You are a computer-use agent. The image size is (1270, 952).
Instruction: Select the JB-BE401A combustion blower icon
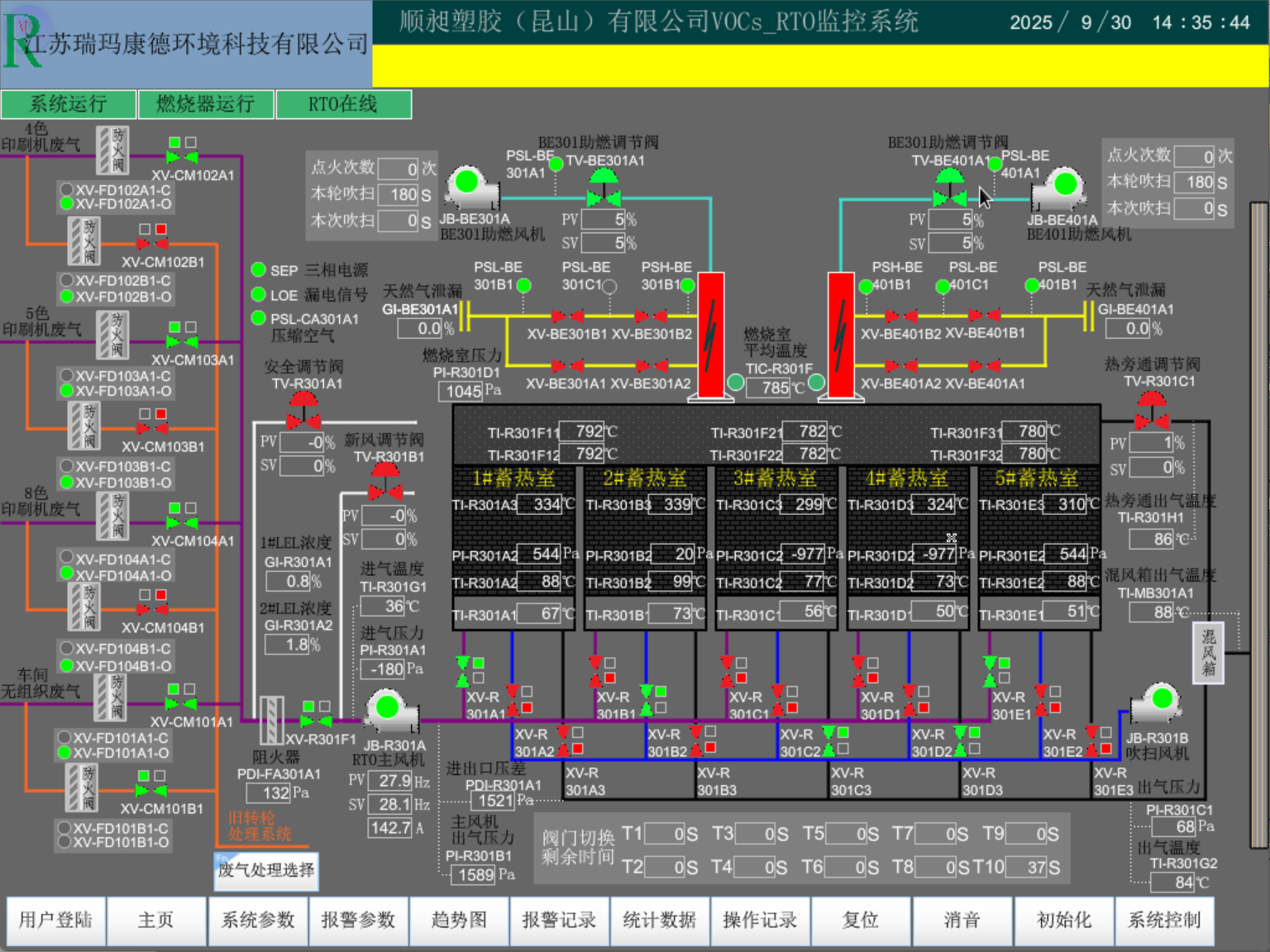tap(1062, 187)
